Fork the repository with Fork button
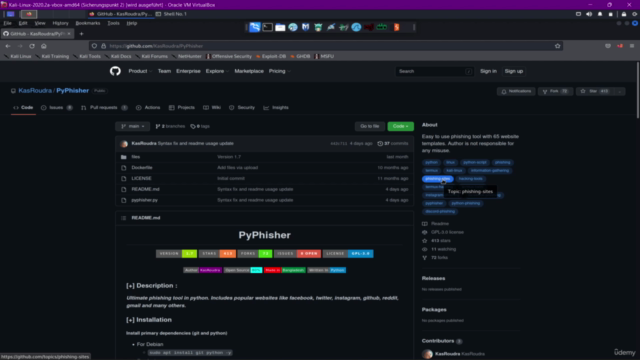Screen dimensions: 640x360 [x=555, y=91]
